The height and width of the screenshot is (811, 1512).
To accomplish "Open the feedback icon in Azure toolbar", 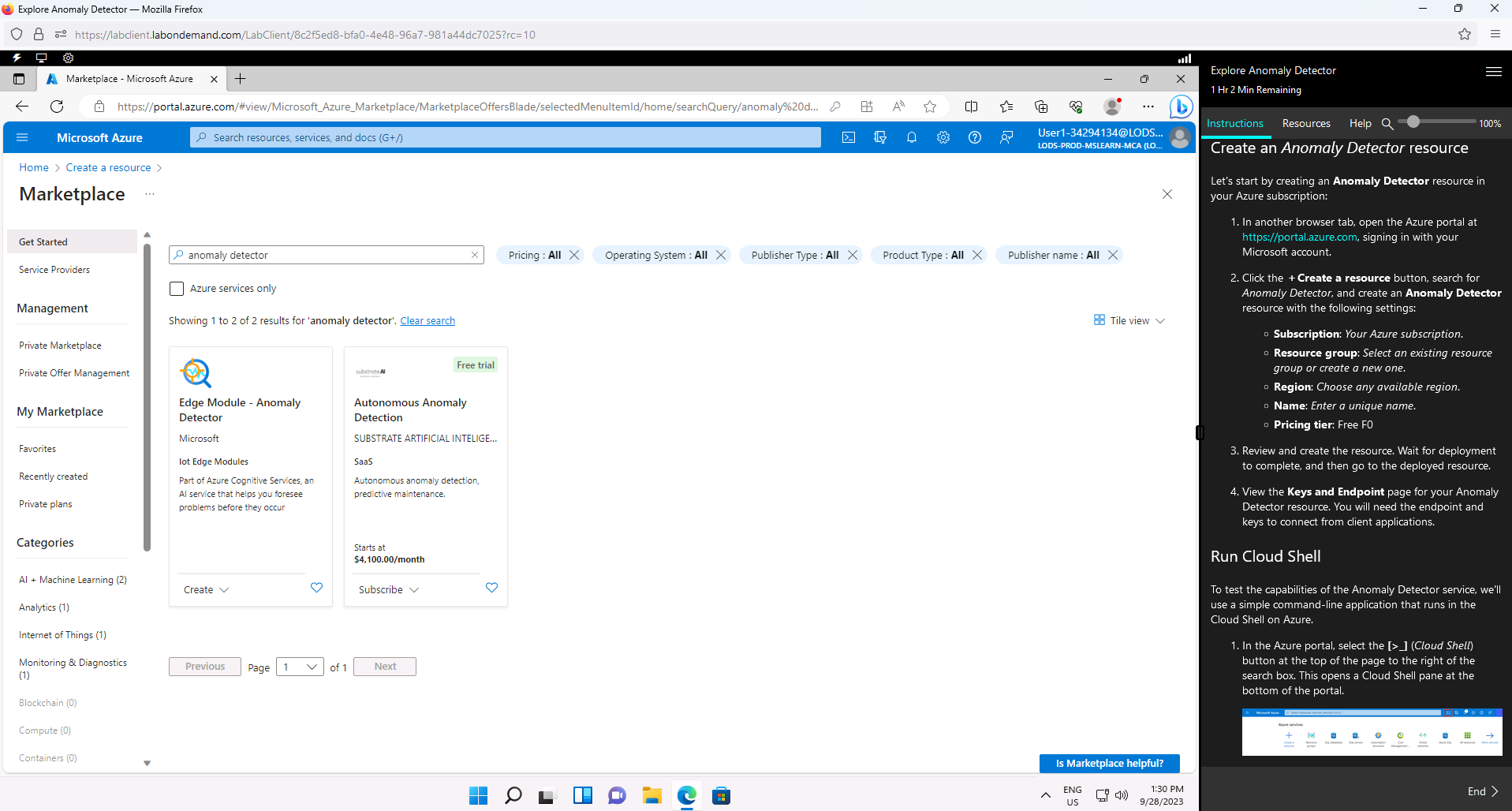I will tap(1006, 137).
